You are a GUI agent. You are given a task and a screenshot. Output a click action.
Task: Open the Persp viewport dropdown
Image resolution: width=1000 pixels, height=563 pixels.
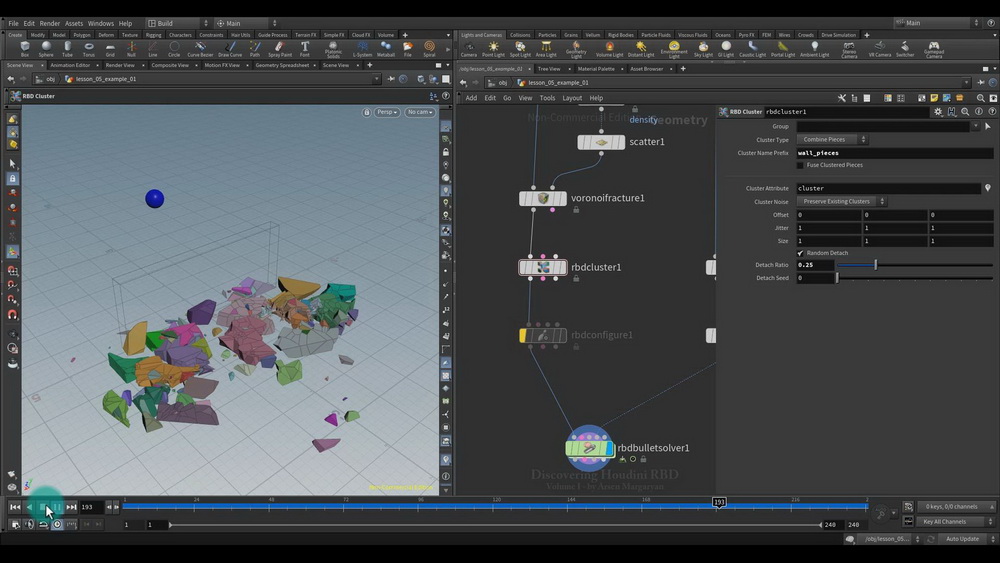[x=386, y=112]
